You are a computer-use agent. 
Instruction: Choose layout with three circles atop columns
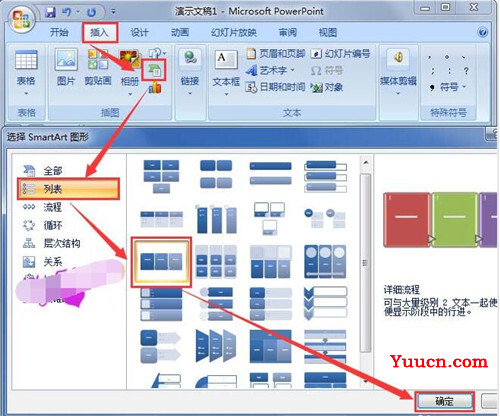pos(325,262)
